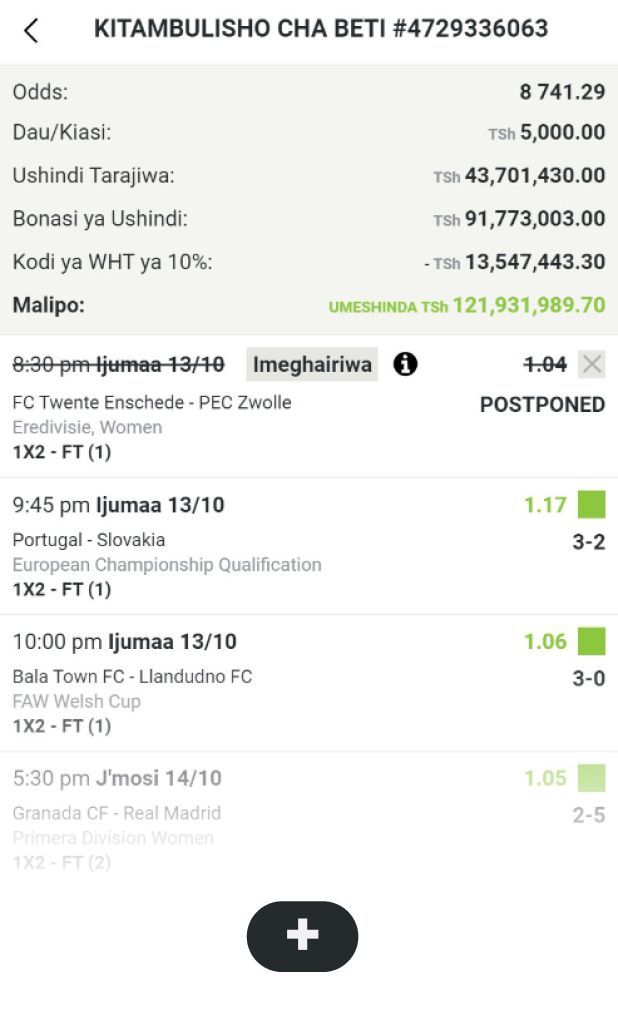Screen dimensions: 618x1030
Task: Click the bet slip title with ID #4729336063
Action: tap(321, 28)
